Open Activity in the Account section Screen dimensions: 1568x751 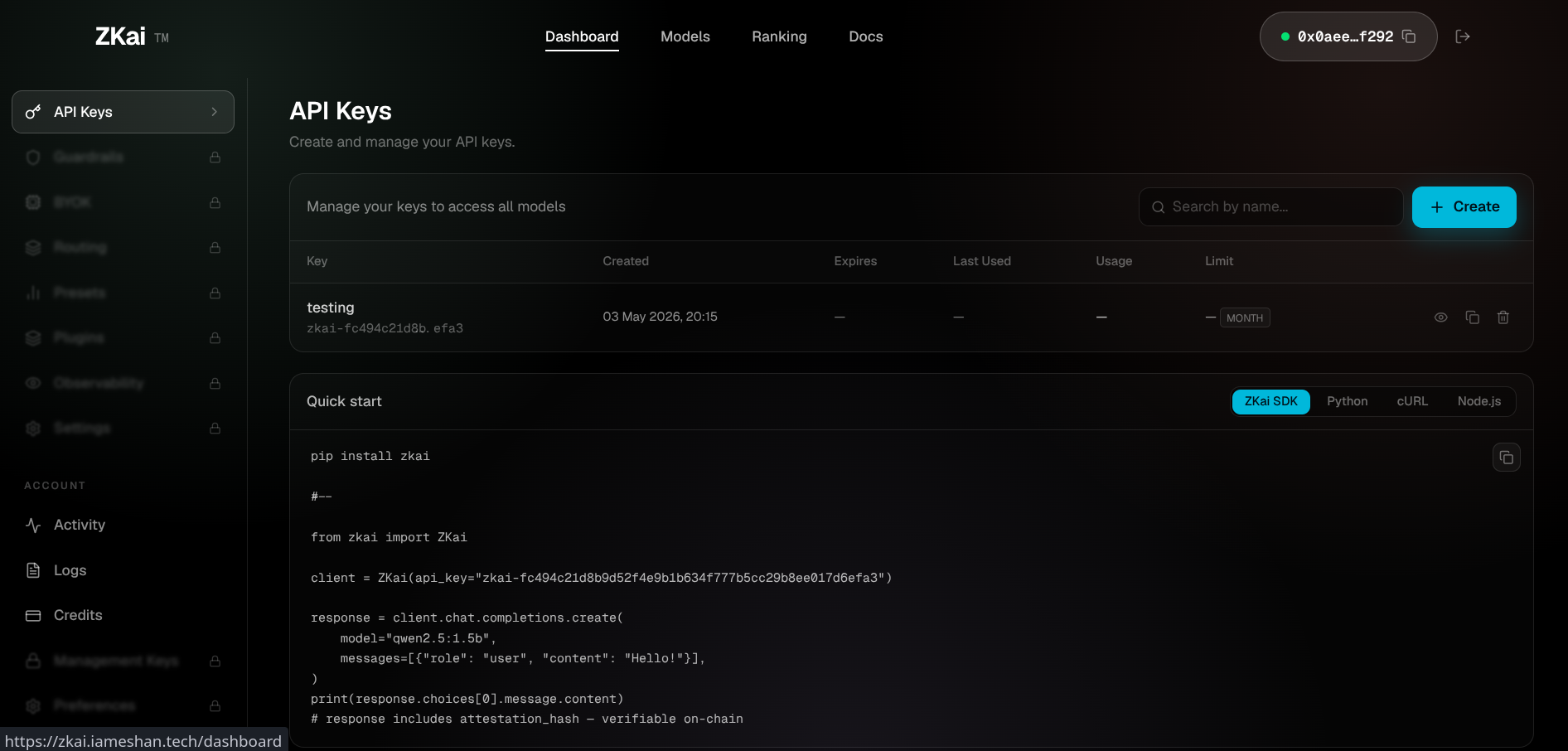[x=80, y=525]
